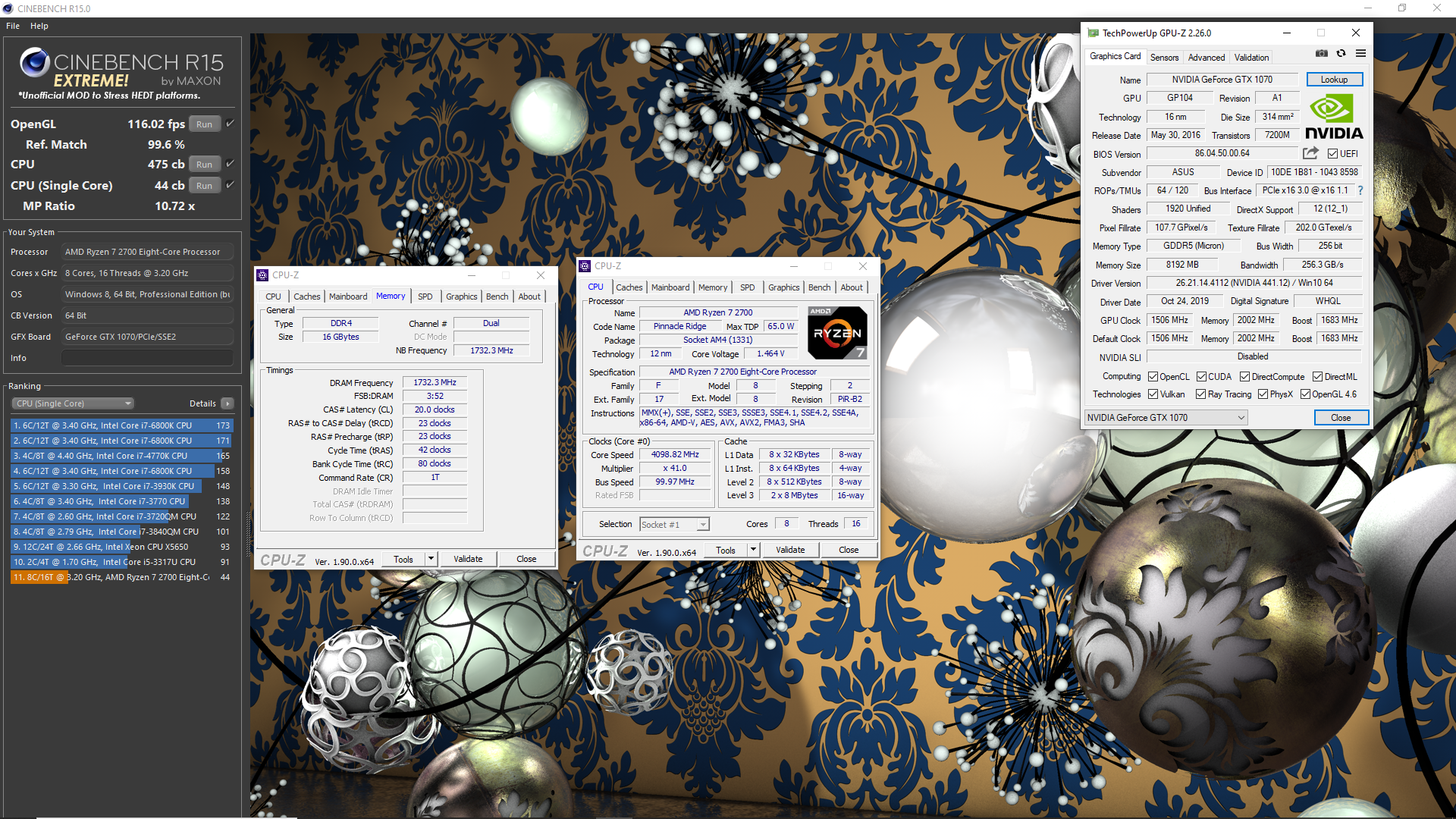Screen dimensions: 1456x819
Task: Open About tab in CPU-Z CPU window
Action: tap(852, 287)
